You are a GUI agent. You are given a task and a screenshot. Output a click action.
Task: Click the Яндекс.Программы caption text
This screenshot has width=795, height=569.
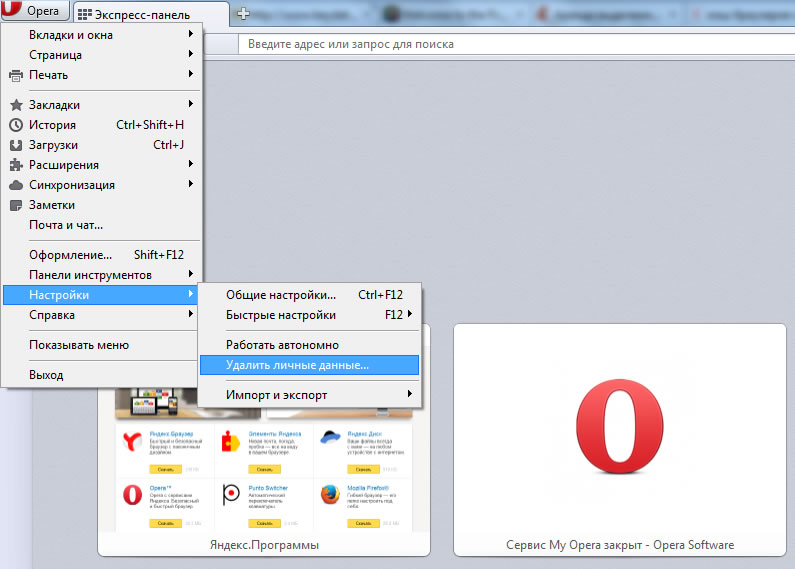264,545
